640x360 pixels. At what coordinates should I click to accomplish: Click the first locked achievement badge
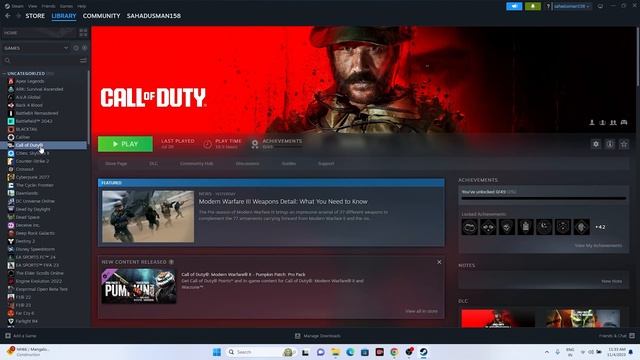(469, 227)
